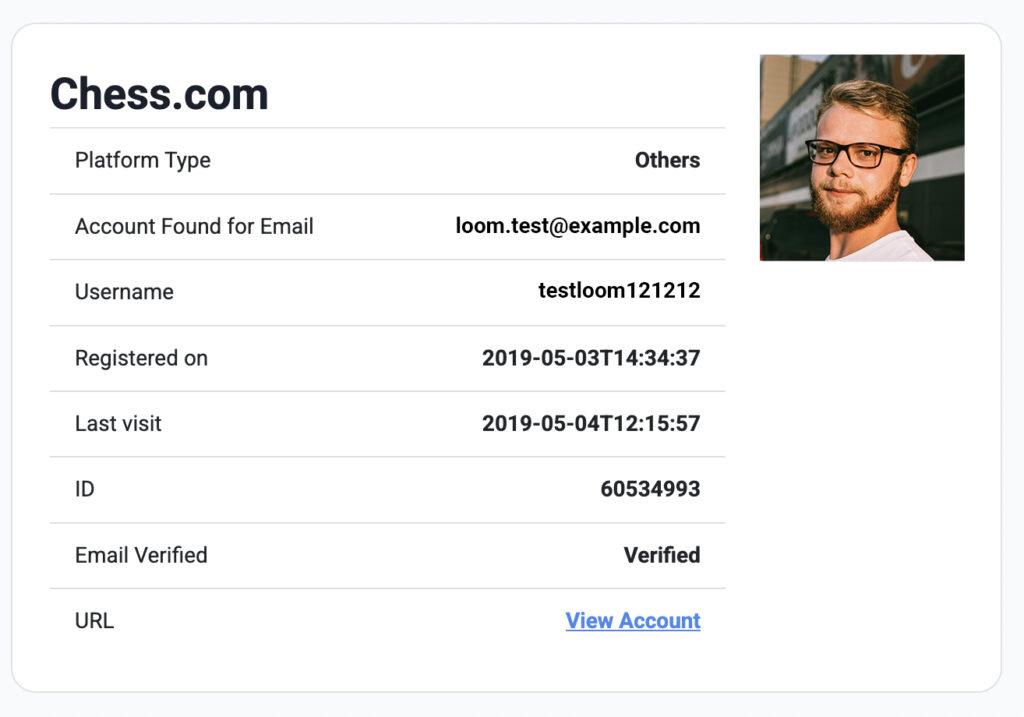This screenshot has width=1024, height=717.
Task: Click the Email Verified label
Action: pyautogui.click(x=141, y=555)
